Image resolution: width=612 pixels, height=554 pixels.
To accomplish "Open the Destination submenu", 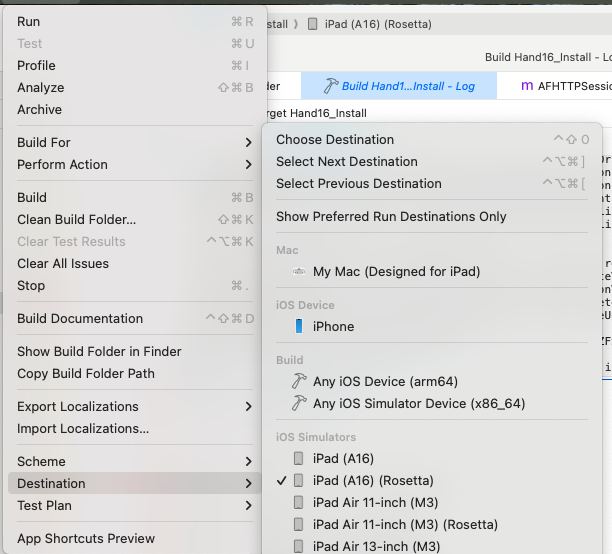I will click(135, 483).
